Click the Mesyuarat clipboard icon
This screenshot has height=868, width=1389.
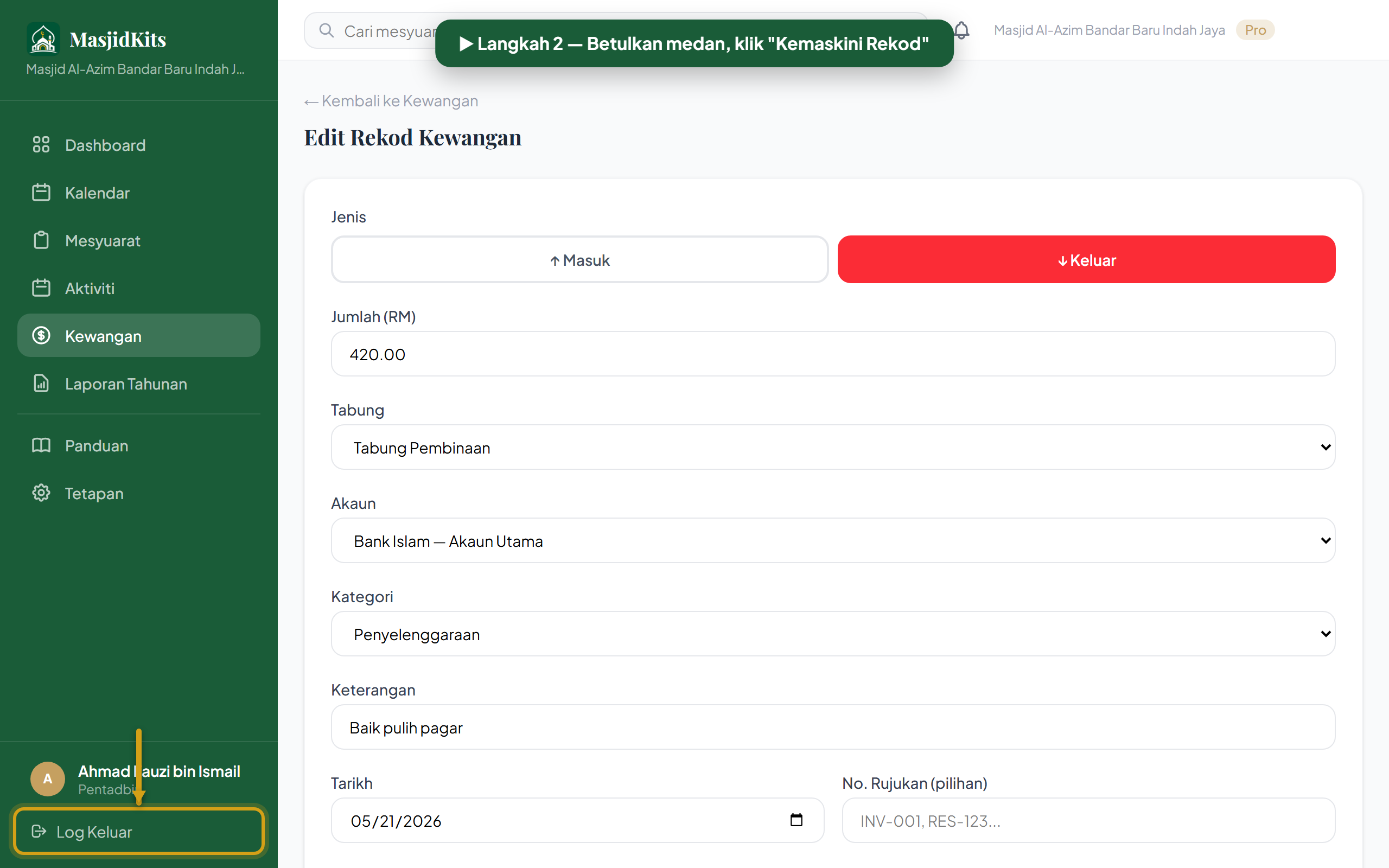[41, 240]
